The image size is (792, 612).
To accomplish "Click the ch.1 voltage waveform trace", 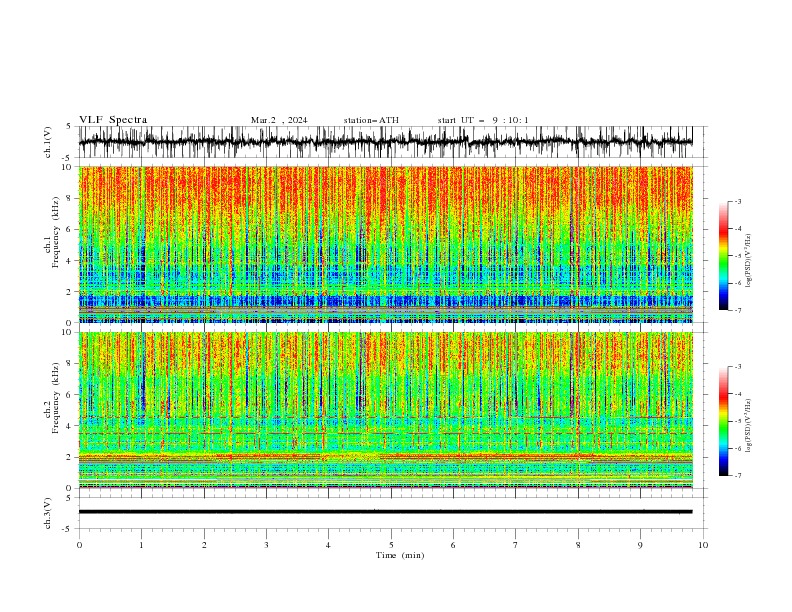I will click(385, 142).
